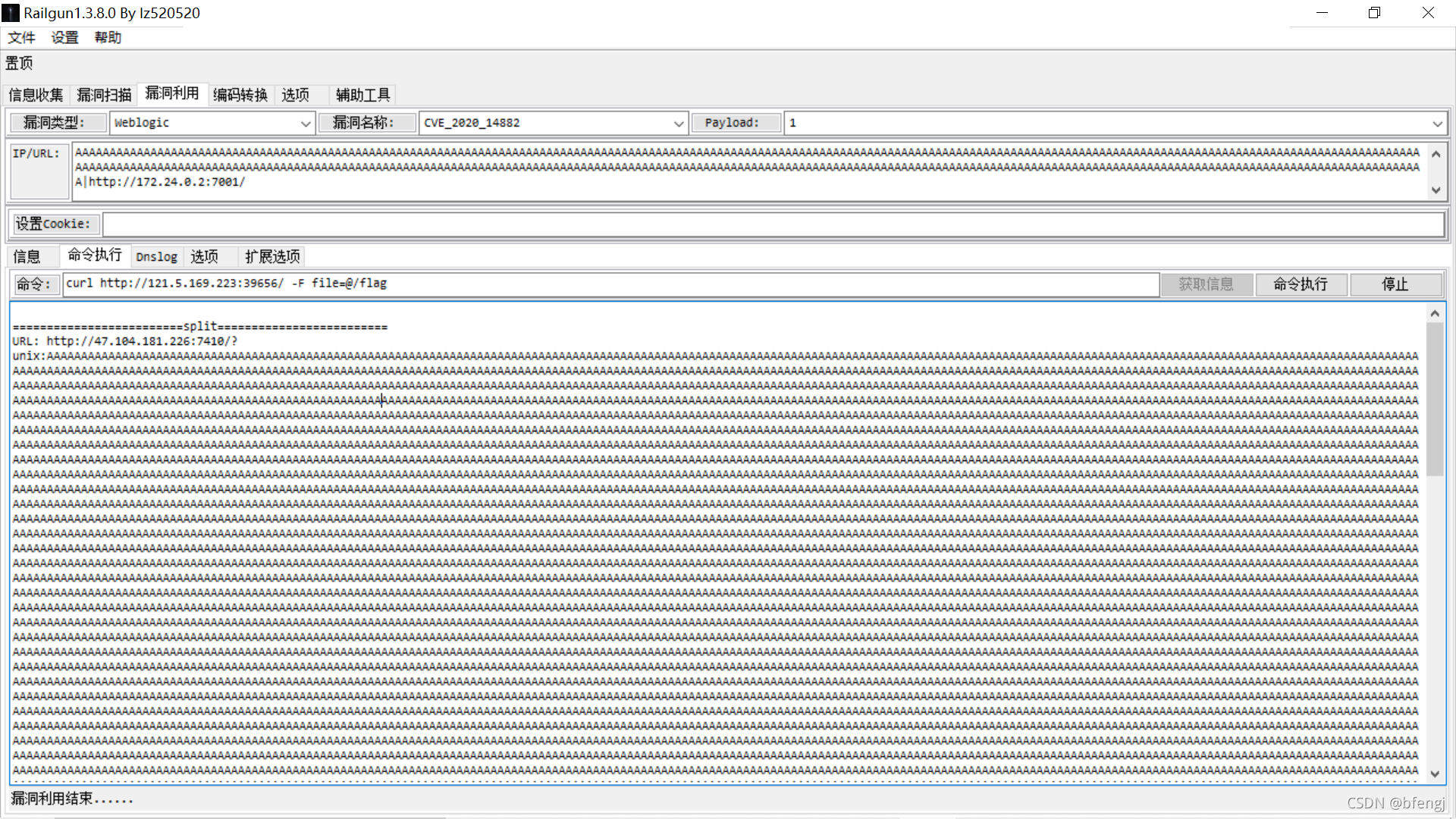Click the output pane scrollbar thumb
This screenshot has height=819, width=1456.
click(x=1435, y=399)
